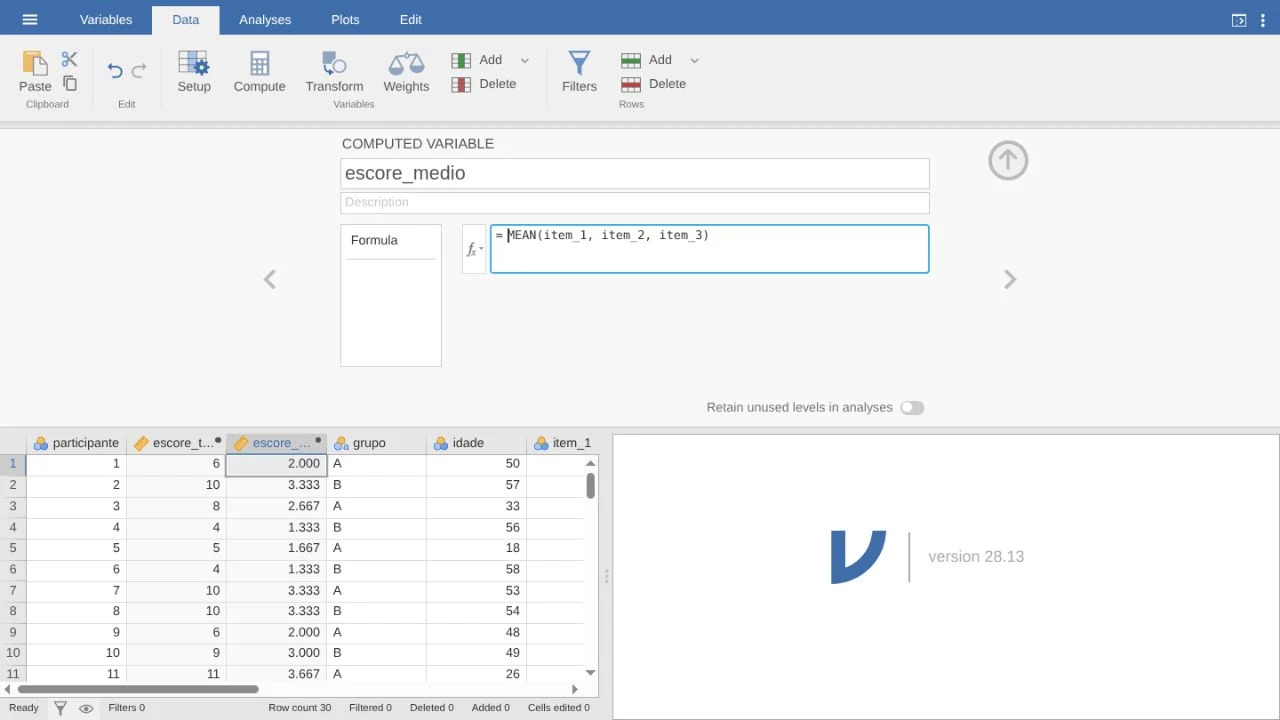Select the grupo column header
Screen dimensions: 1280x720
pyautogui.click(x=376, y=443)
